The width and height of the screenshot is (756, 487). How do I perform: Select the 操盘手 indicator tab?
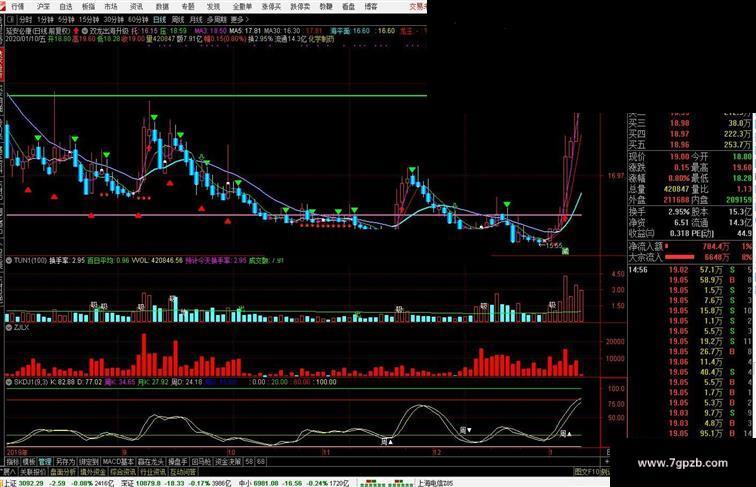click(177, 462)
